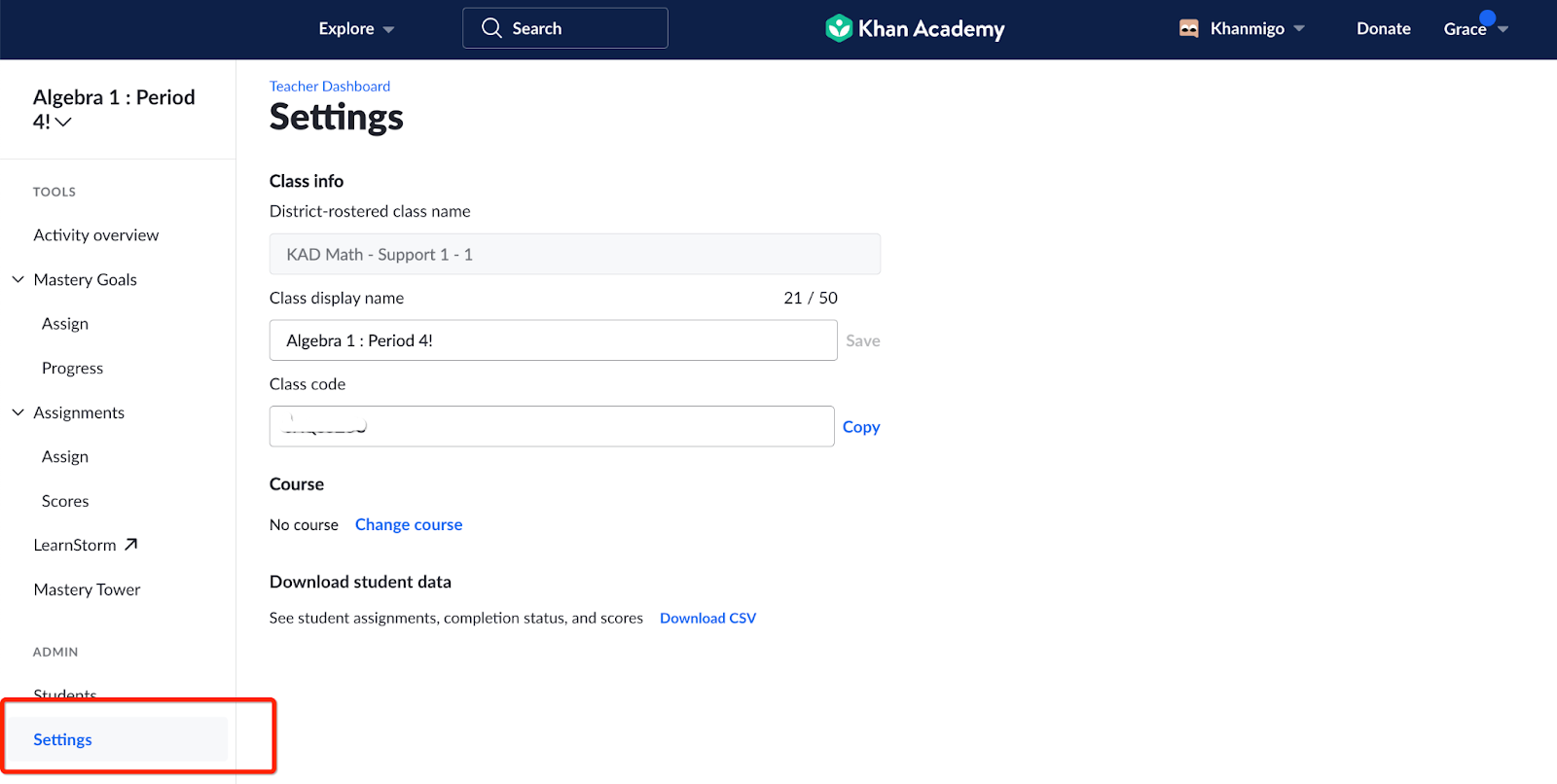This screenshot has height=784, width=1557.
Task: Click the blue notification dot by Grace
Action: pyautogui.click(x=1487, y=18)
